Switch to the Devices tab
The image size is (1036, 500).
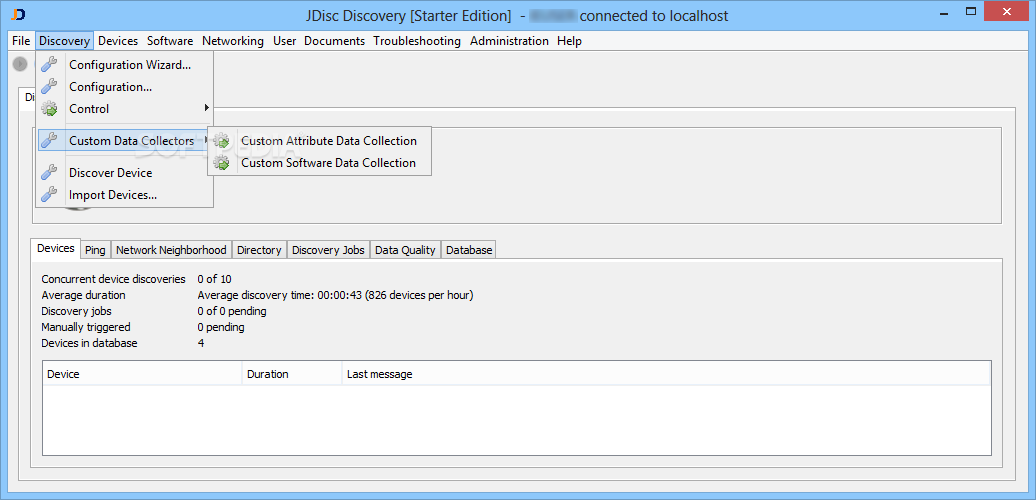(x=56, y=248)
